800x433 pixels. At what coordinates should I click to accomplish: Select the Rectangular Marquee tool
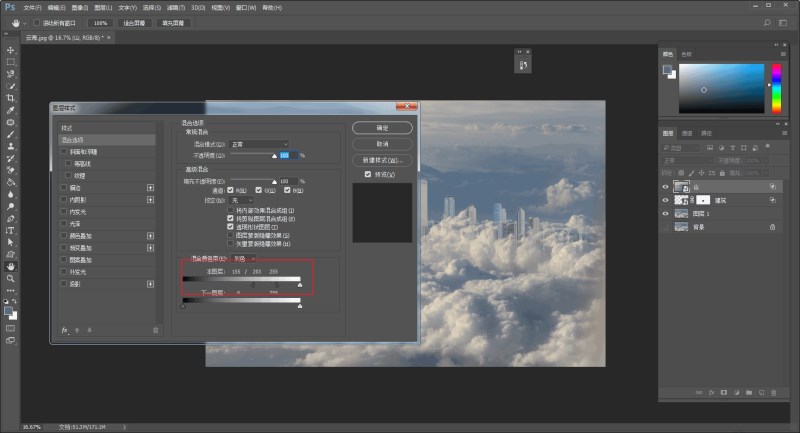click(x=11, y=62)
